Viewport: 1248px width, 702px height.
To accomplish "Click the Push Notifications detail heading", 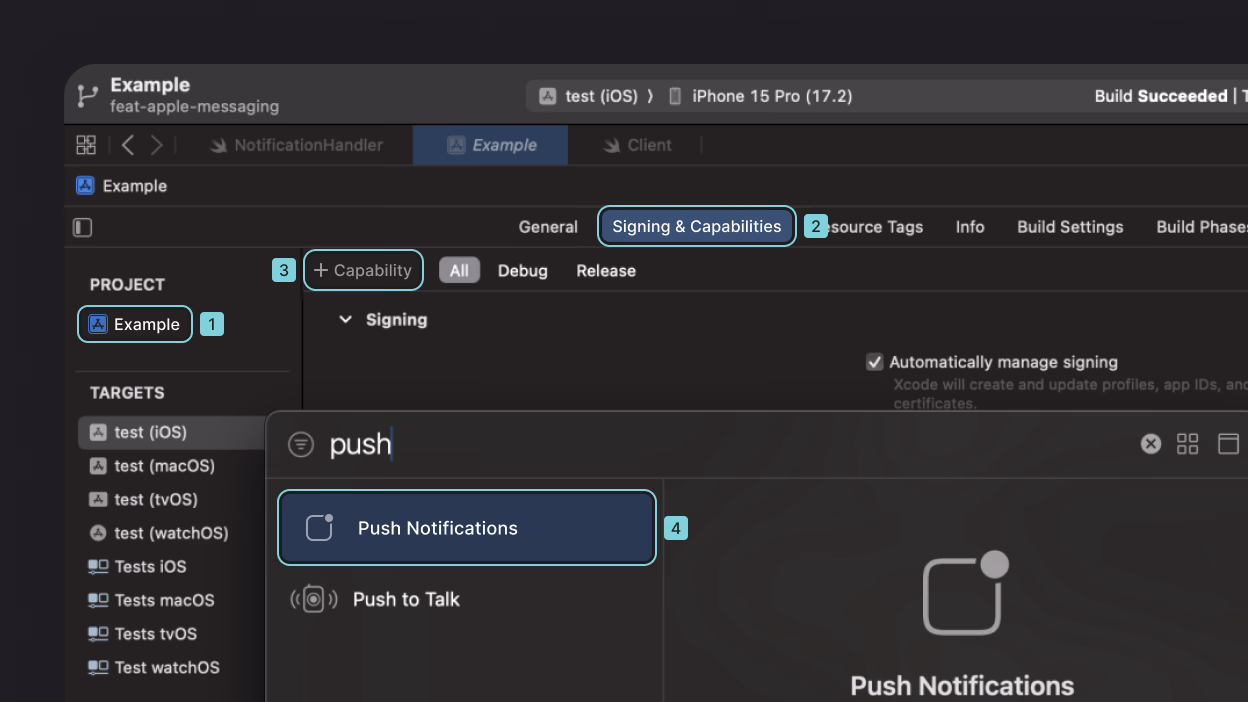I will 962,686.
